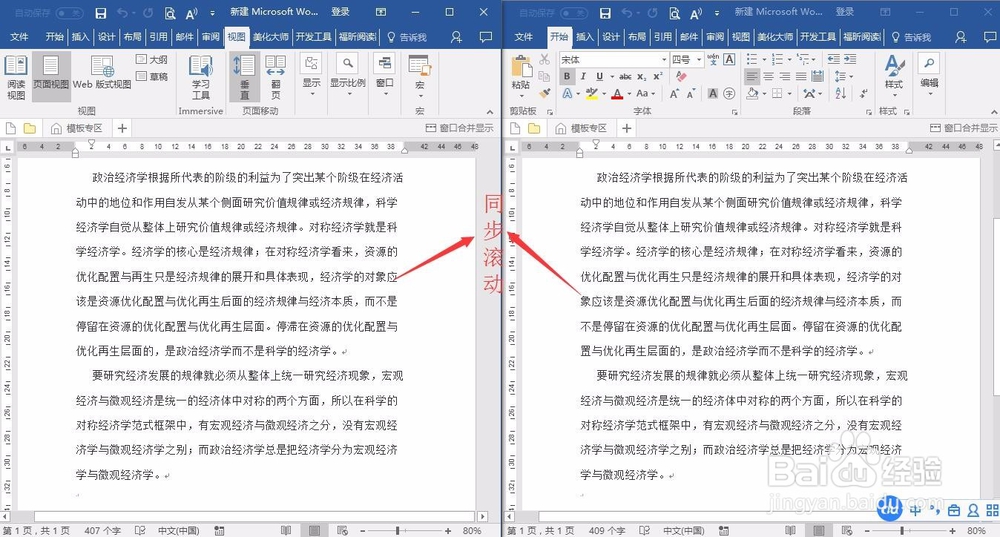Toggle Outline view in left window

click(152, 59)
